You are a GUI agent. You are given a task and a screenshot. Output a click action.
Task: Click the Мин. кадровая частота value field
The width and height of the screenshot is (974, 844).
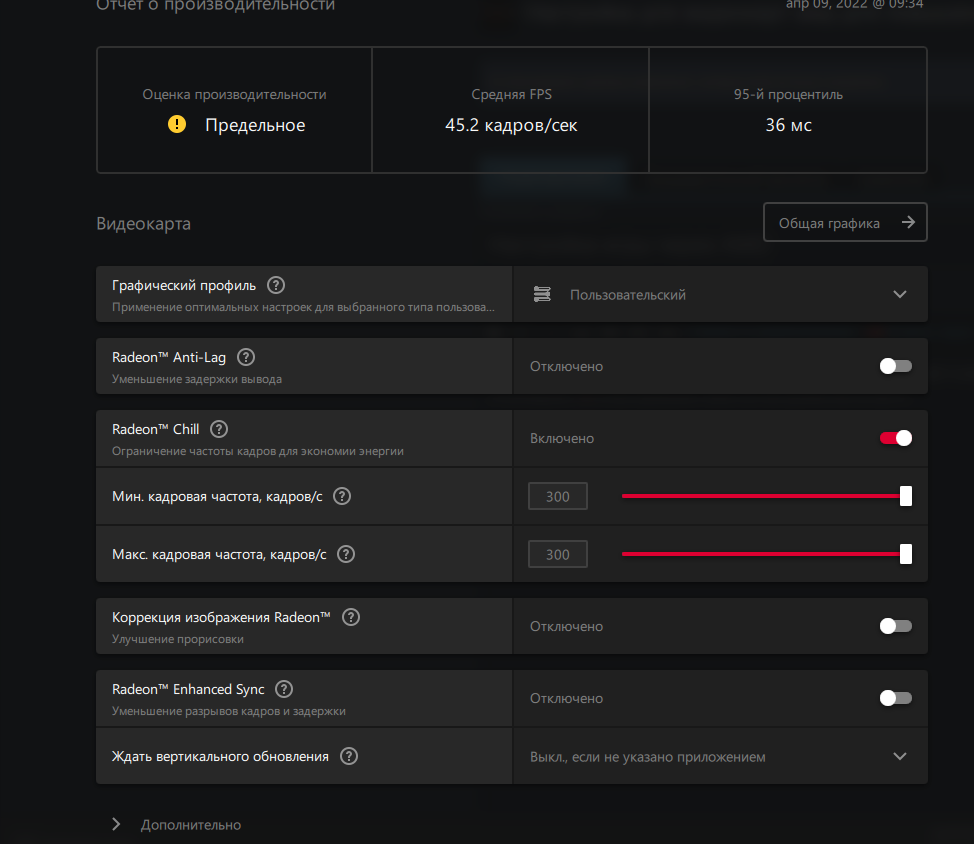(x=558, y=496)
